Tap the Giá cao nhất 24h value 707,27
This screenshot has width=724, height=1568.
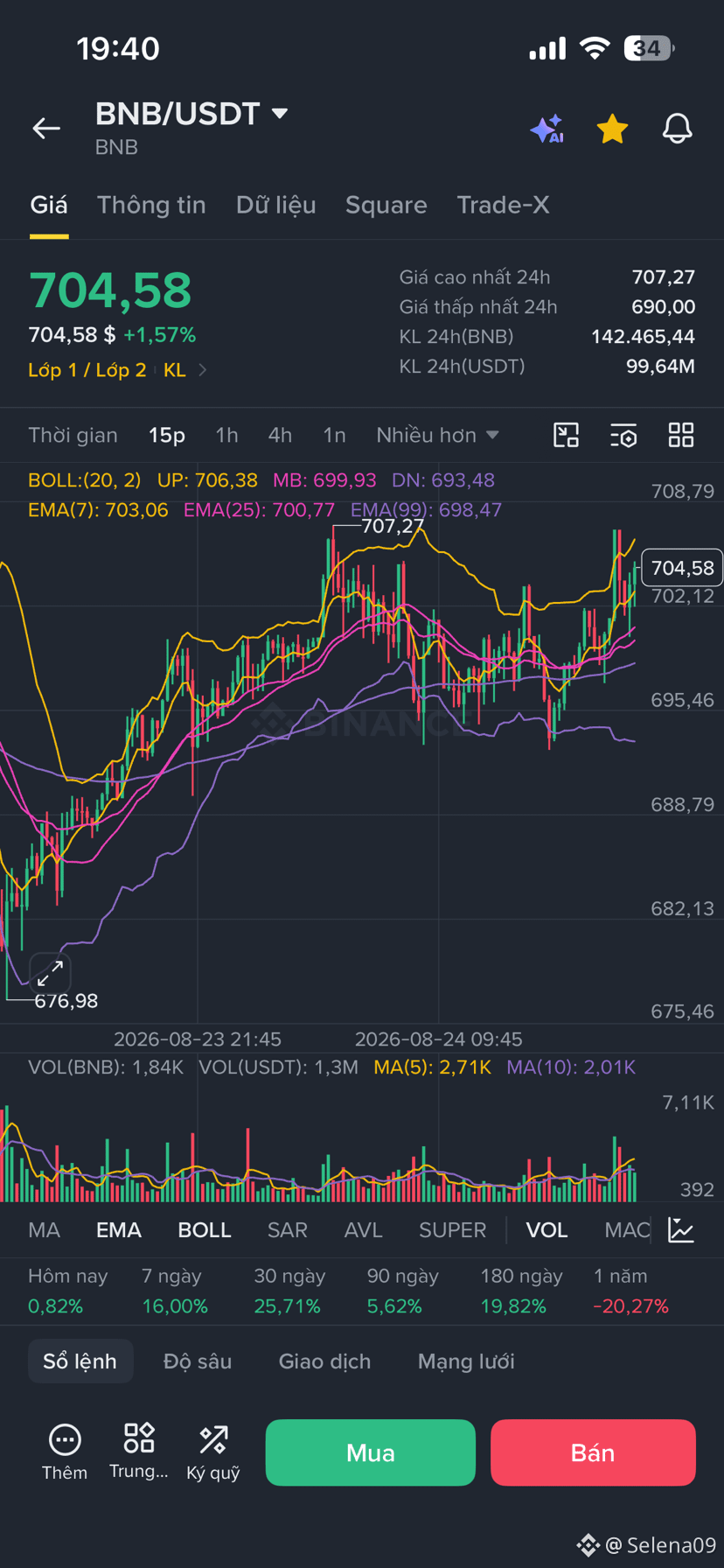[664, 277]
